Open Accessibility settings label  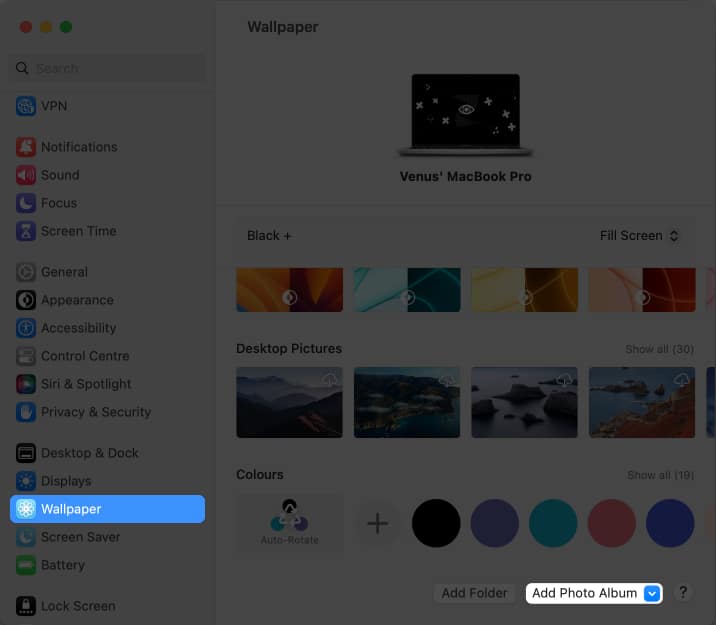pos(79,328)
